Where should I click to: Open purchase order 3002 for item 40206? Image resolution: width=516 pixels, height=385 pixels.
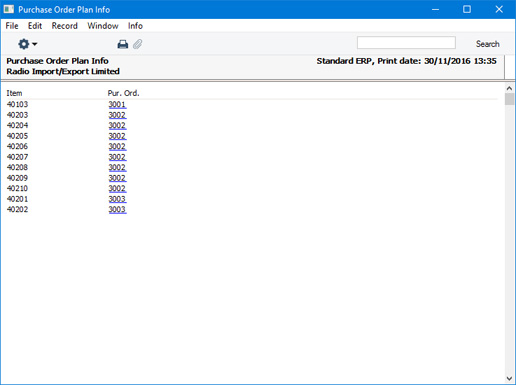click(117, 147)
